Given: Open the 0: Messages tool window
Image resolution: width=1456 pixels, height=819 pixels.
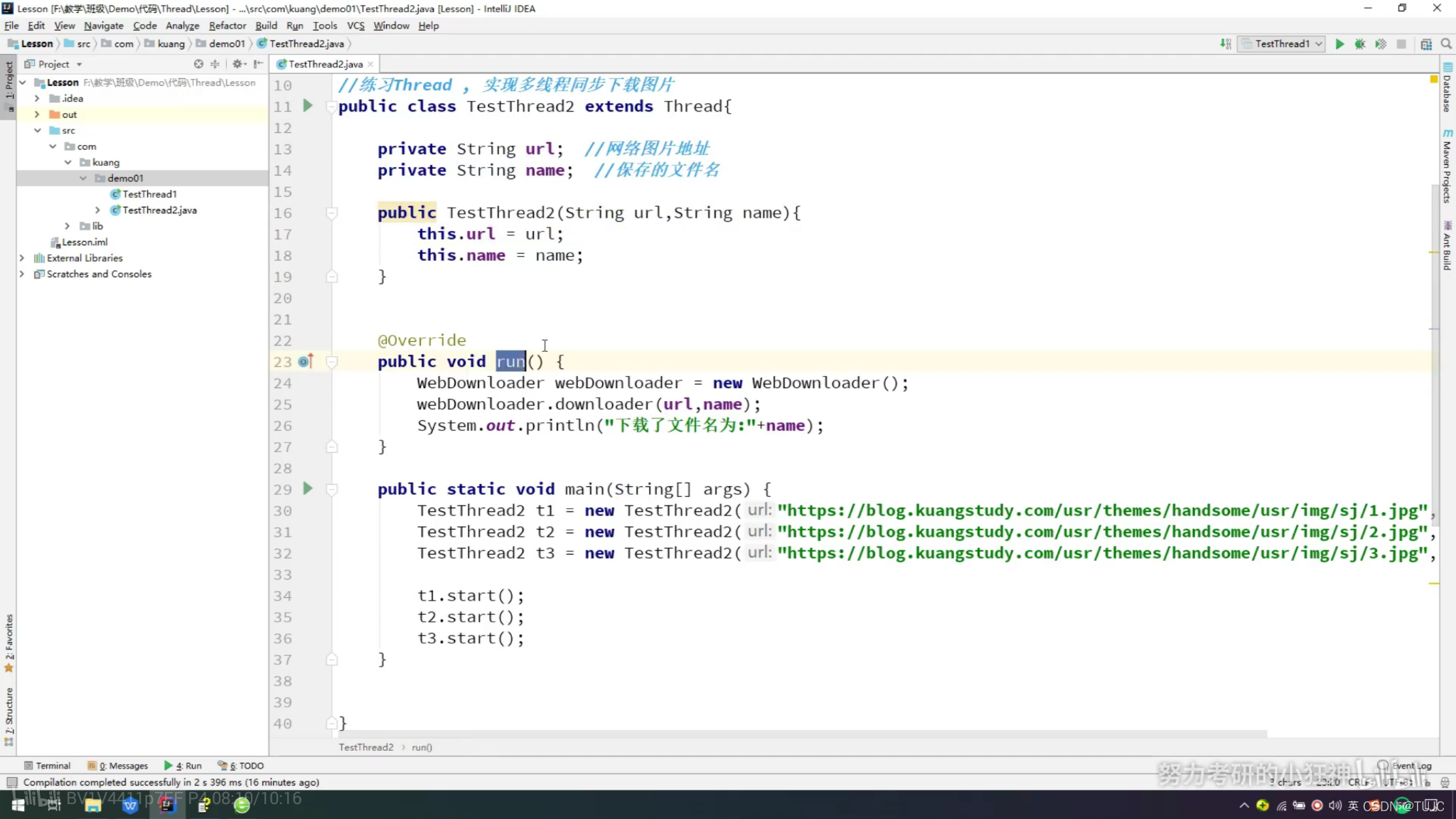Looking at the screenshot, I should 118,766.
